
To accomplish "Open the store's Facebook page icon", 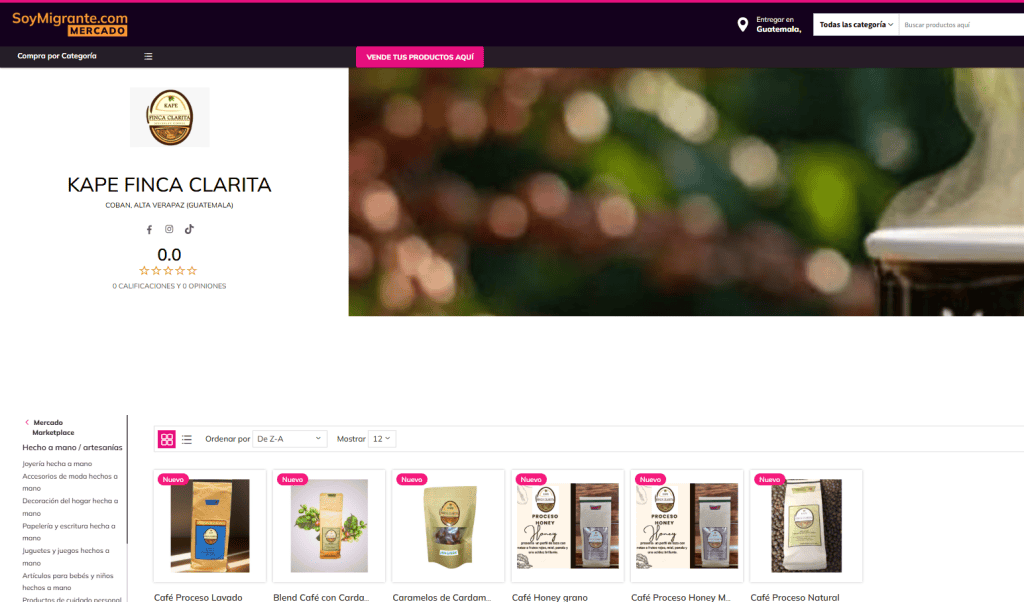I will tap(149, 229).
